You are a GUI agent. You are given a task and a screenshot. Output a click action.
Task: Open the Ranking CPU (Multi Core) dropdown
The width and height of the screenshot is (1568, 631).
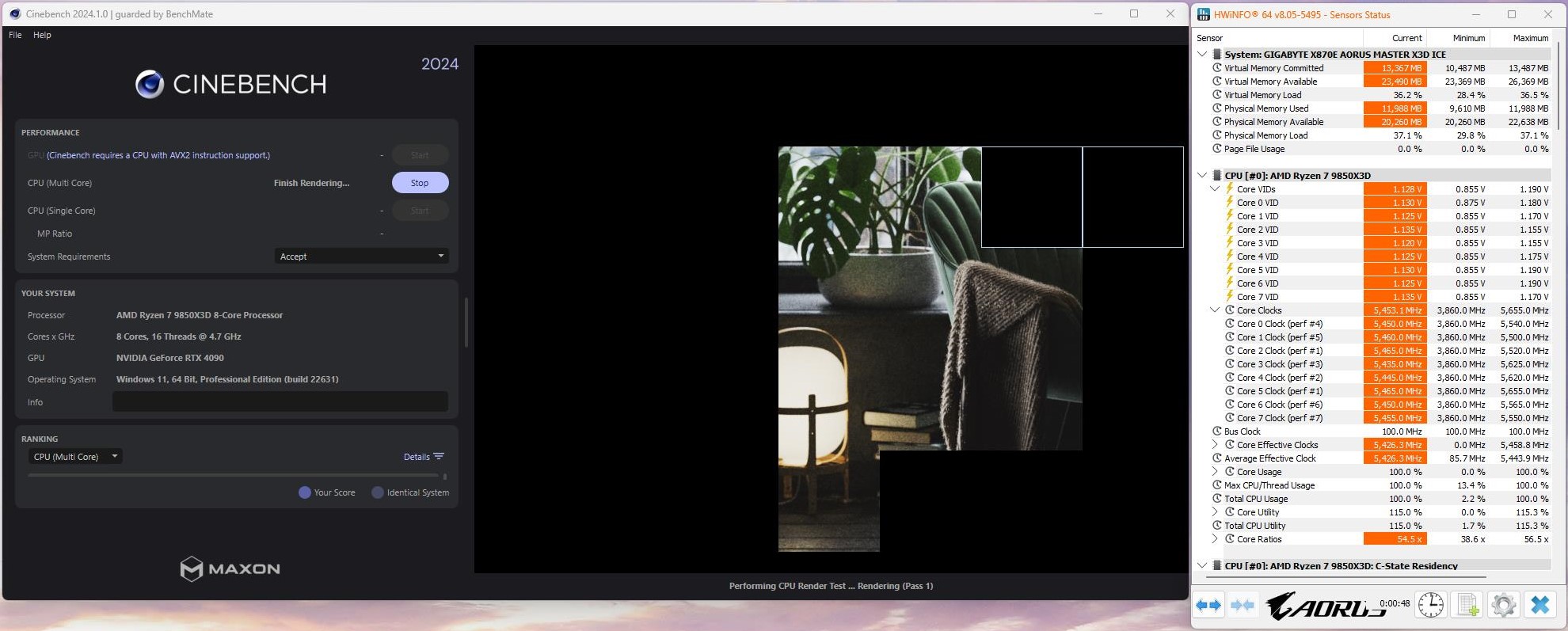75,457
